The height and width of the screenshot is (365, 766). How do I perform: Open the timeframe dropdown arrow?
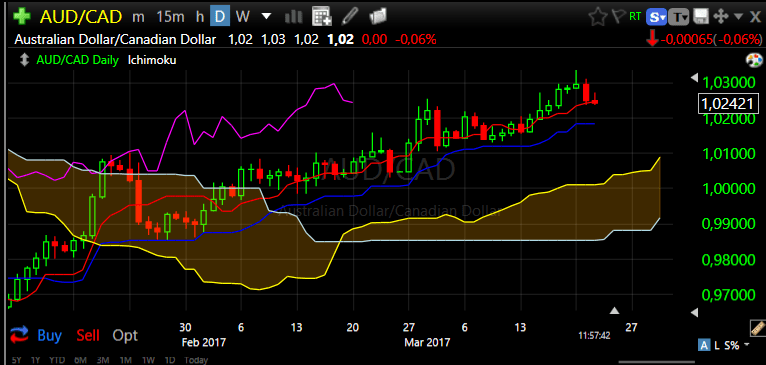266,16
